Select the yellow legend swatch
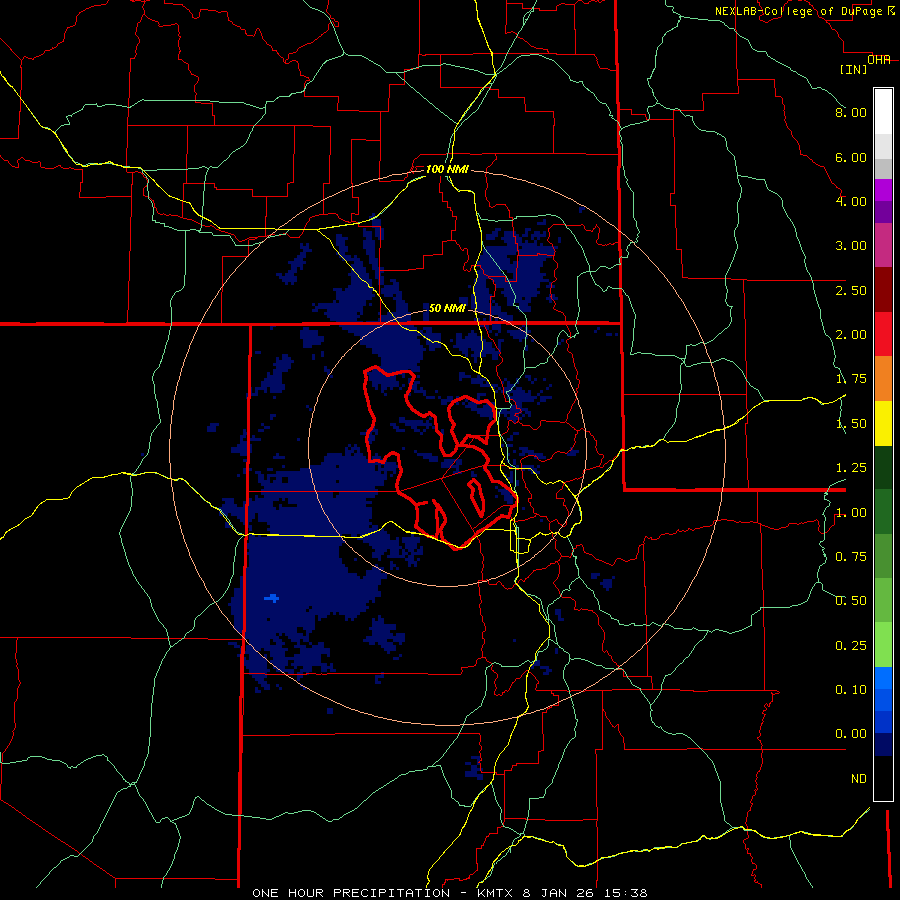The width and height of the screenshot is (900, 900). [883, 423]
